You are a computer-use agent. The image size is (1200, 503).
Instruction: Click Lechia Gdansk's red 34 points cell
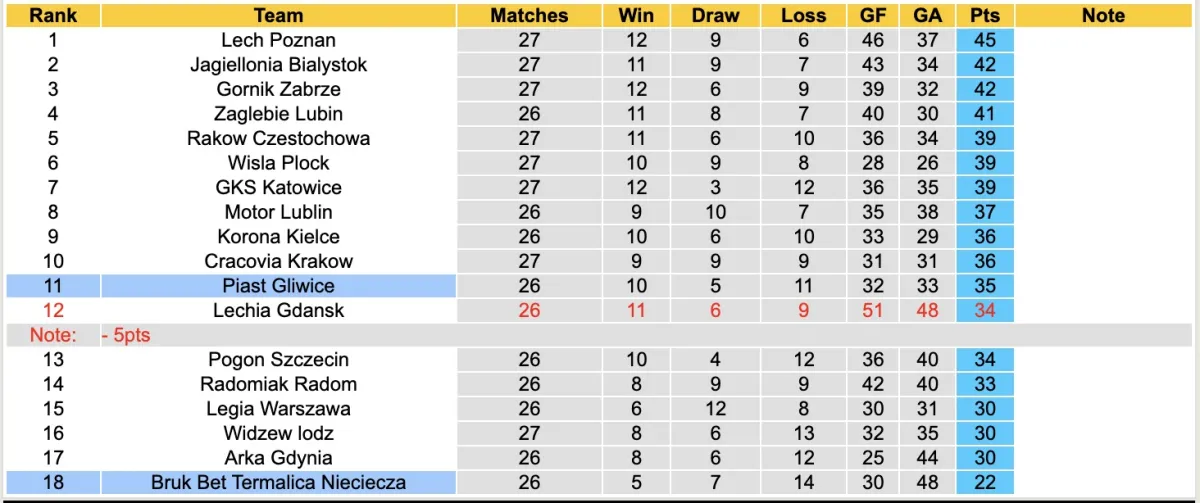tap(985, 310)
